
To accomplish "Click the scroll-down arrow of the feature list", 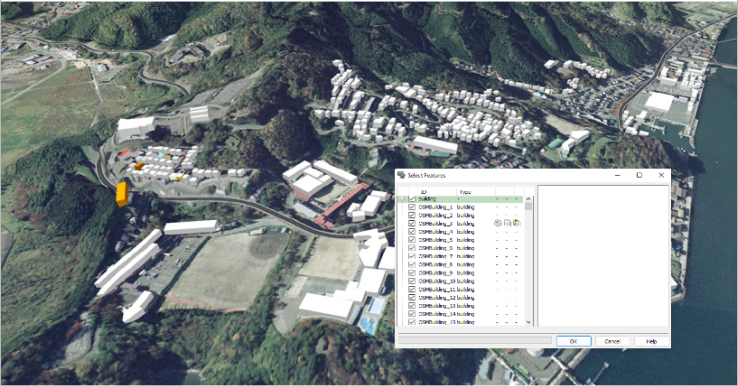I will (x=528, y=322).
